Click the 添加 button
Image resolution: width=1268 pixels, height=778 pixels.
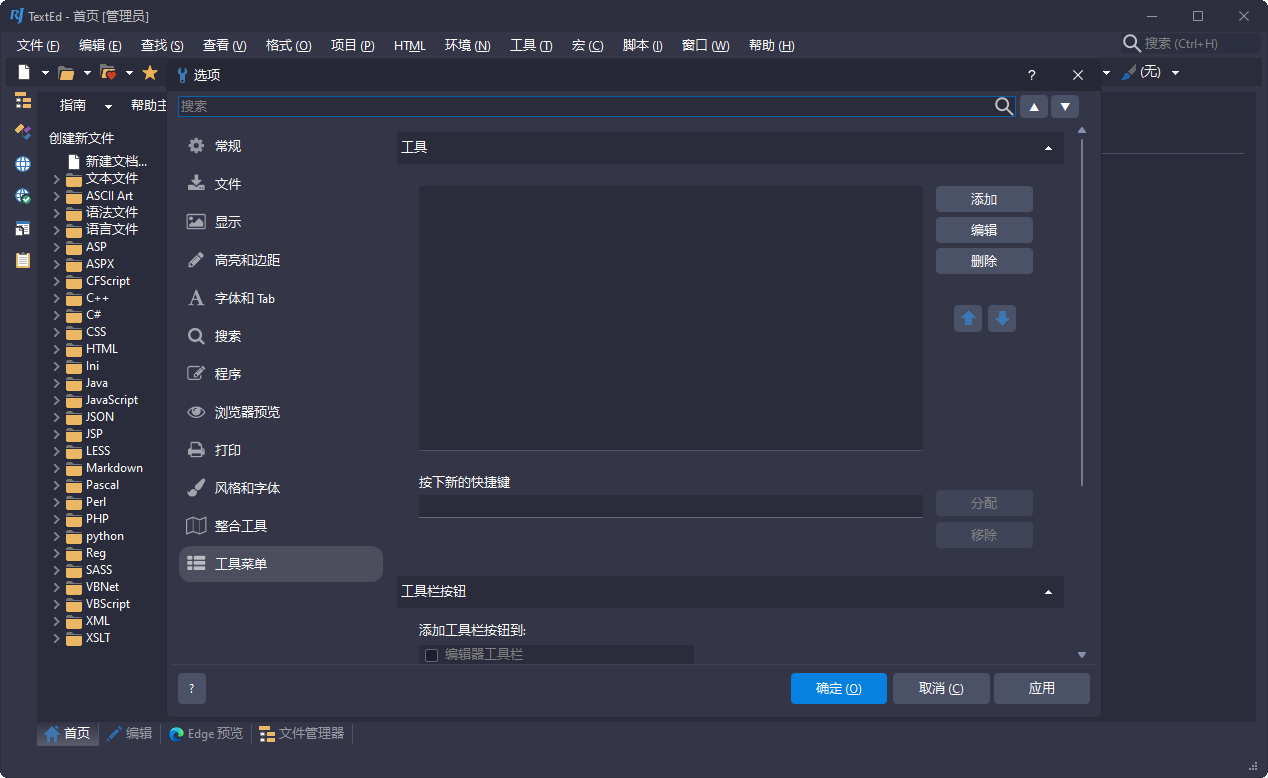point(984,199)
